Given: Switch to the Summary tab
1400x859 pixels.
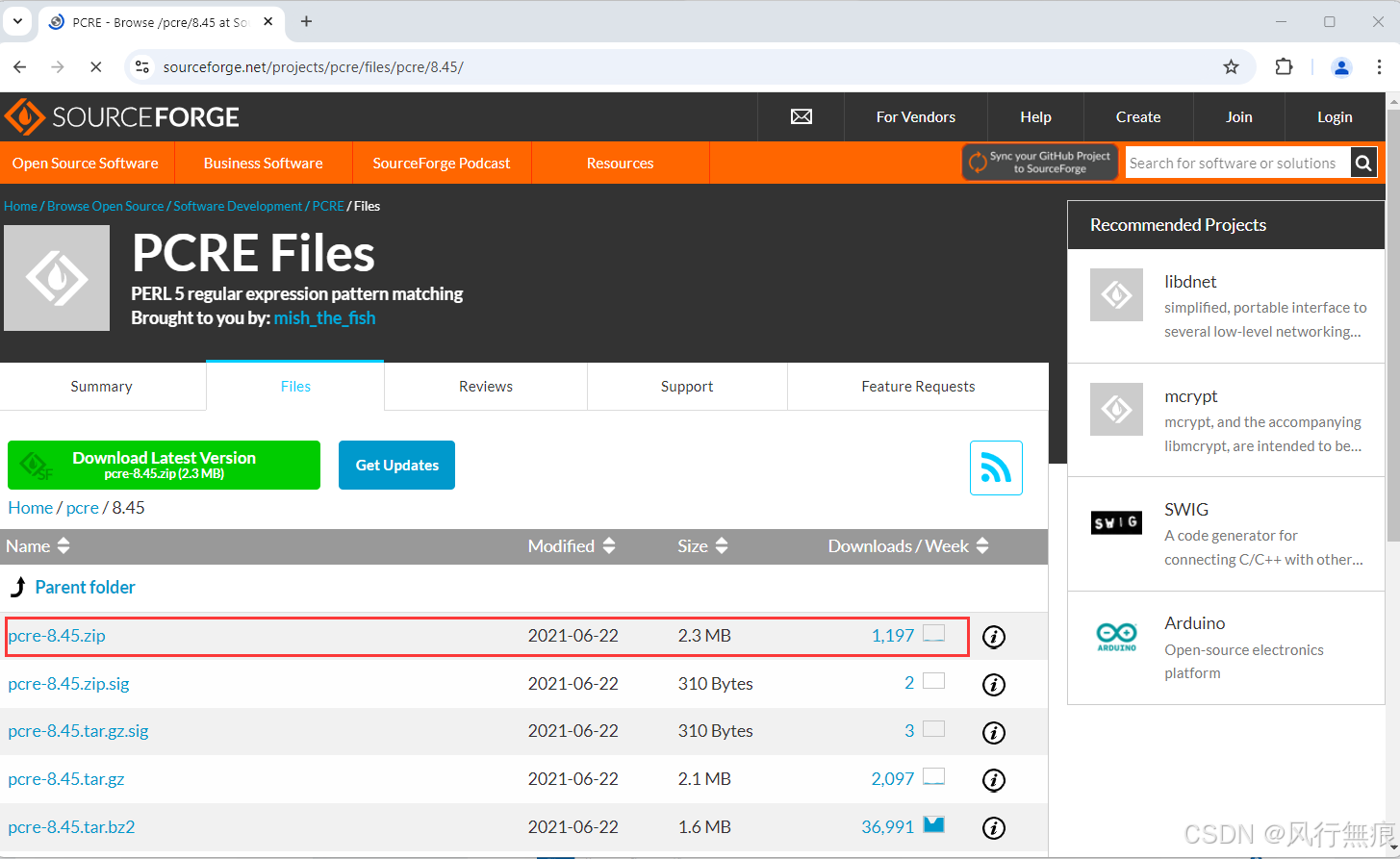Looking at the screenshot, I should pos(102,387).
